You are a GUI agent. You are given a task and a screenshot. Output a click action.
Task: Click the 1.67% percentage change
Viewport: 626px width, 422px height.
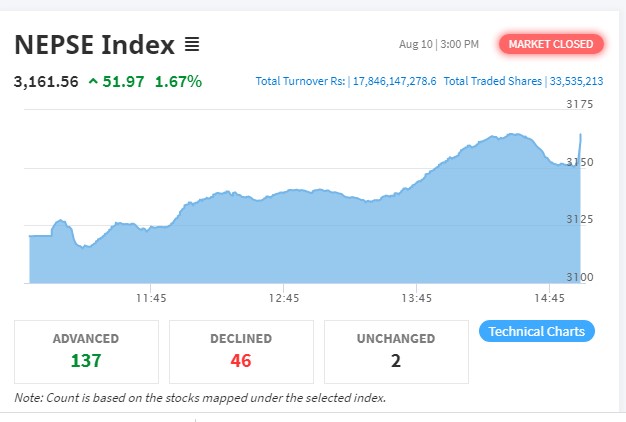tap(178, 81)
